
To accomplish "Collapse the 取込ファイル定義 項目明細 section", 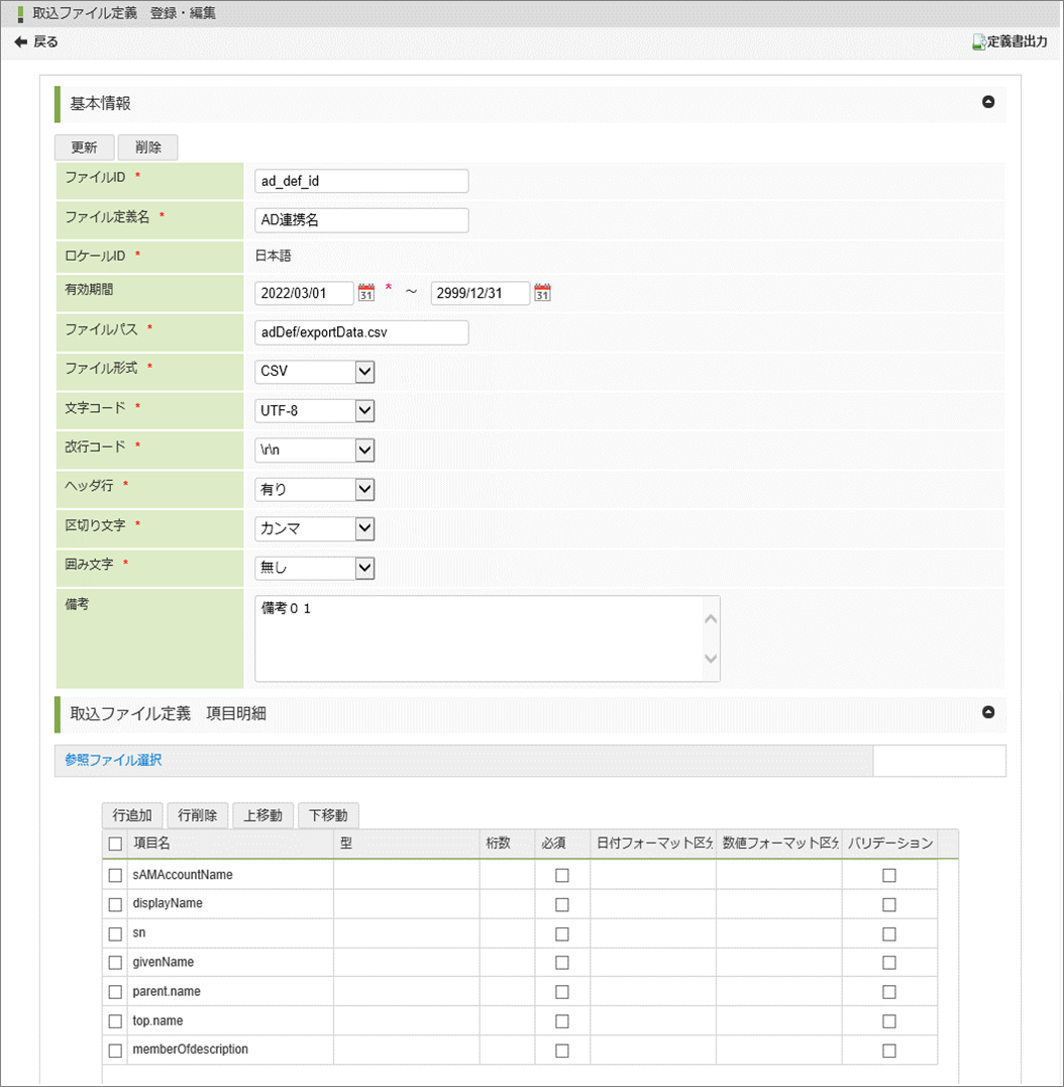I will (988, 714).
